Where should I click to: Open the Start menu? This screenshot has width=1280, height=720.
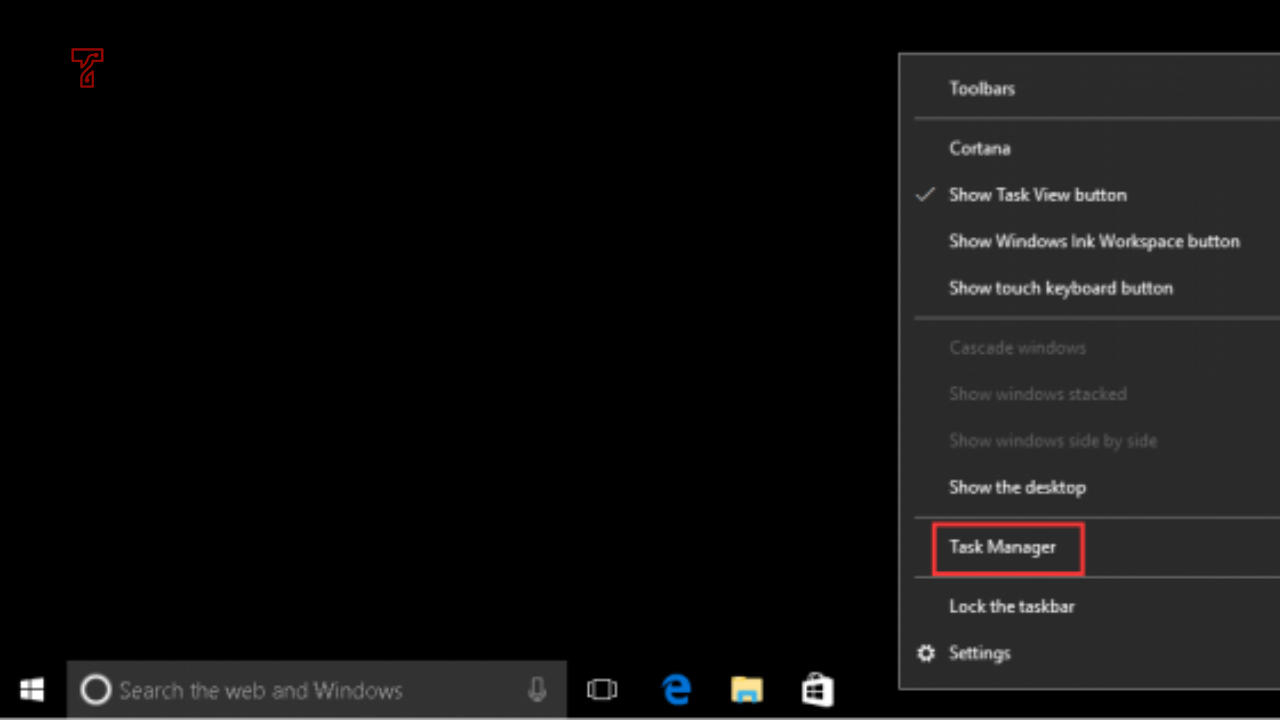[31, 689]
